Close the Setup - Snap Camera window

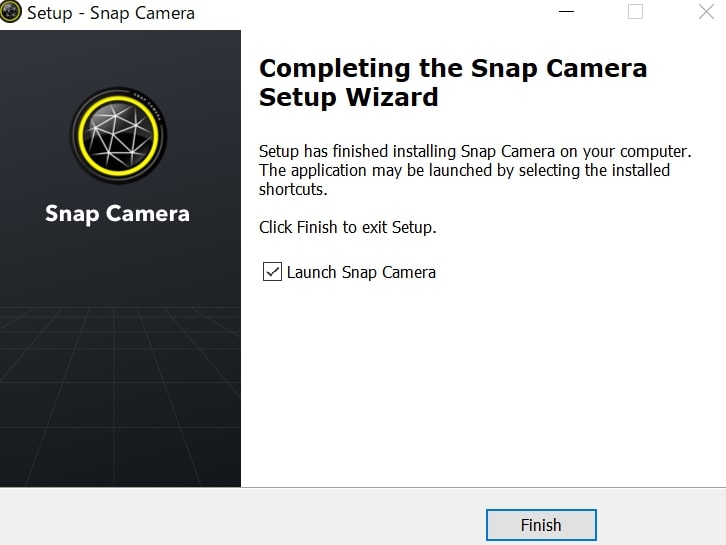(x=706, y=12)
